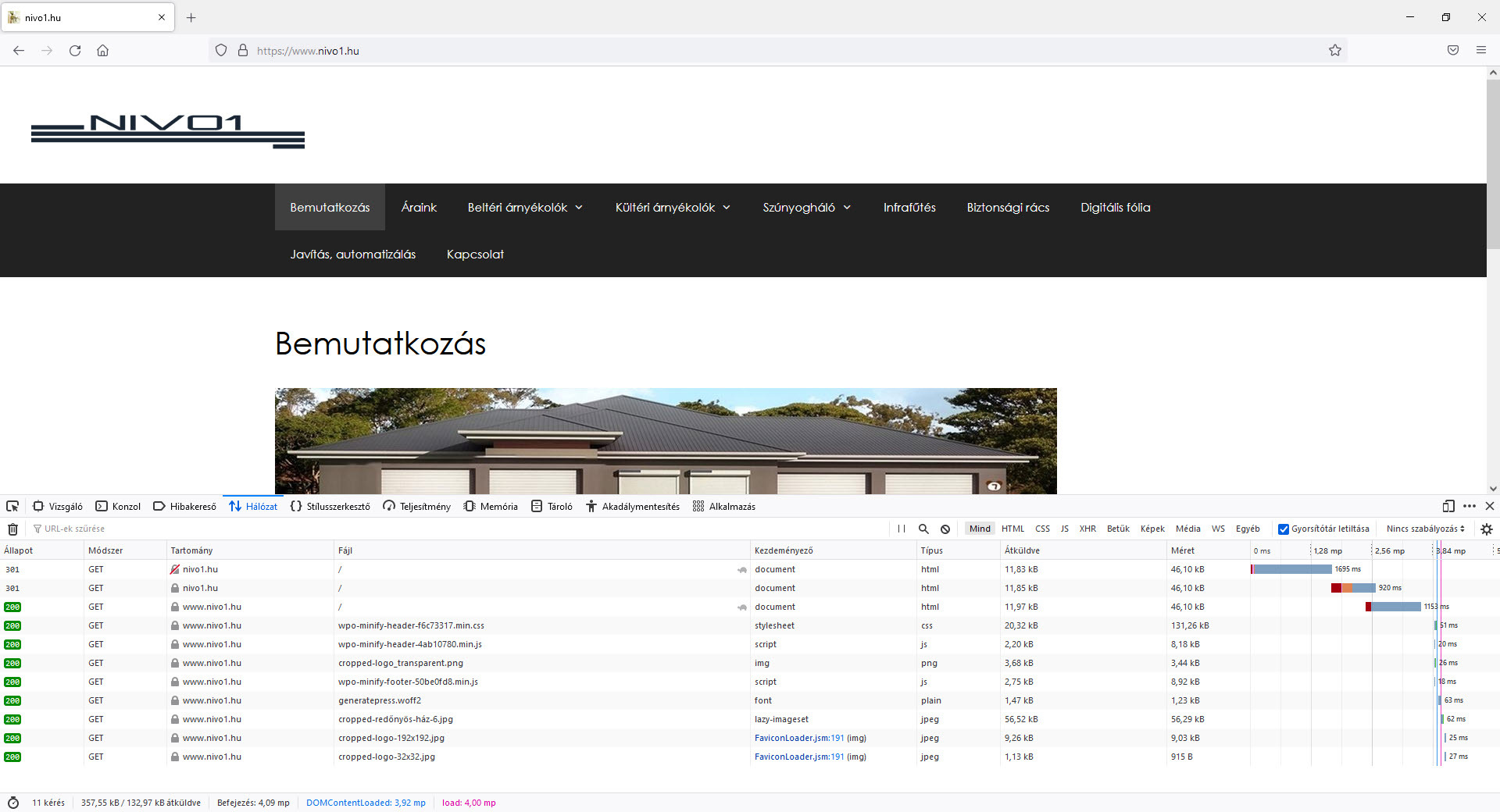The width and height of the screenshot is (1500, 812).
Task: Switch to the Hibakereső tab
Action: click(185, 506)
